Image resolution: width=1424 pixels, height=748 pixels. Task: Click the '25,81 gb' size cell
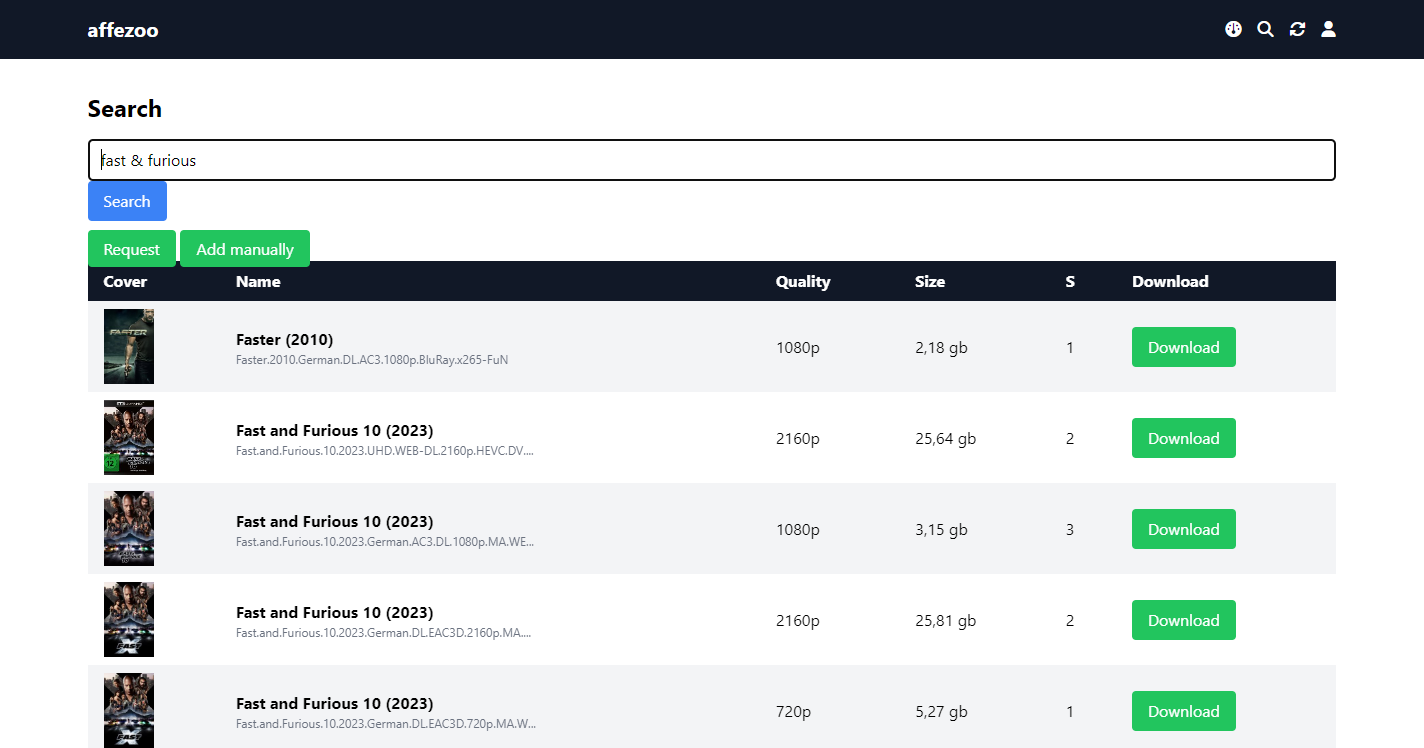click(945, 621)
